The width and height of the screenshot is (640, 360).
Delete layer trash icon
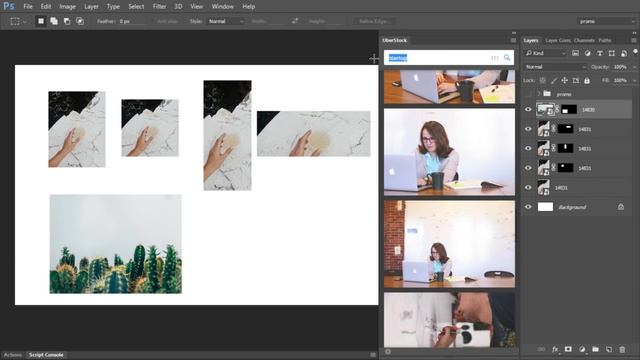pyautogui.click(x=622, y=349)
